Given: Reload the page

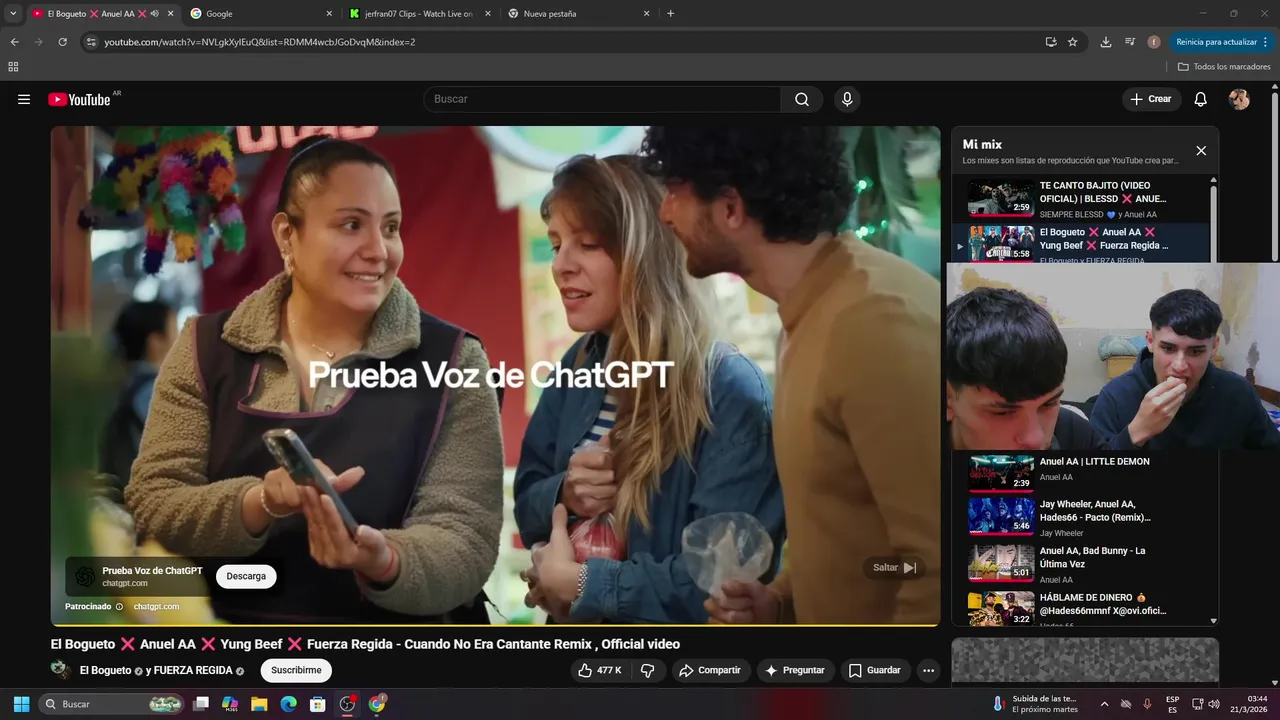Looking at the screenshot, I should point(62,42).
